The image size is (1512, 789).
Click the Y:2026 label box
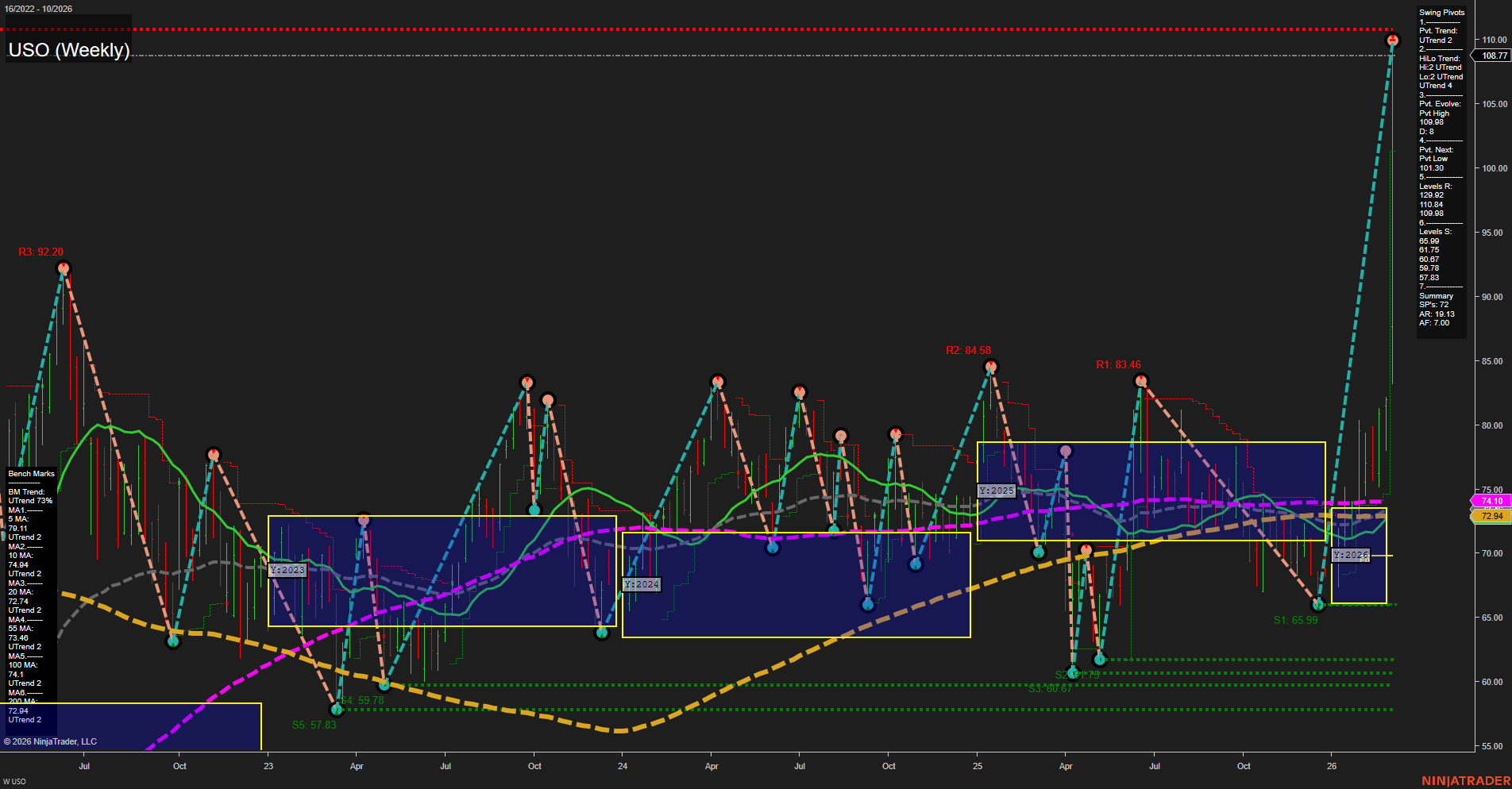click(1351, 554)
